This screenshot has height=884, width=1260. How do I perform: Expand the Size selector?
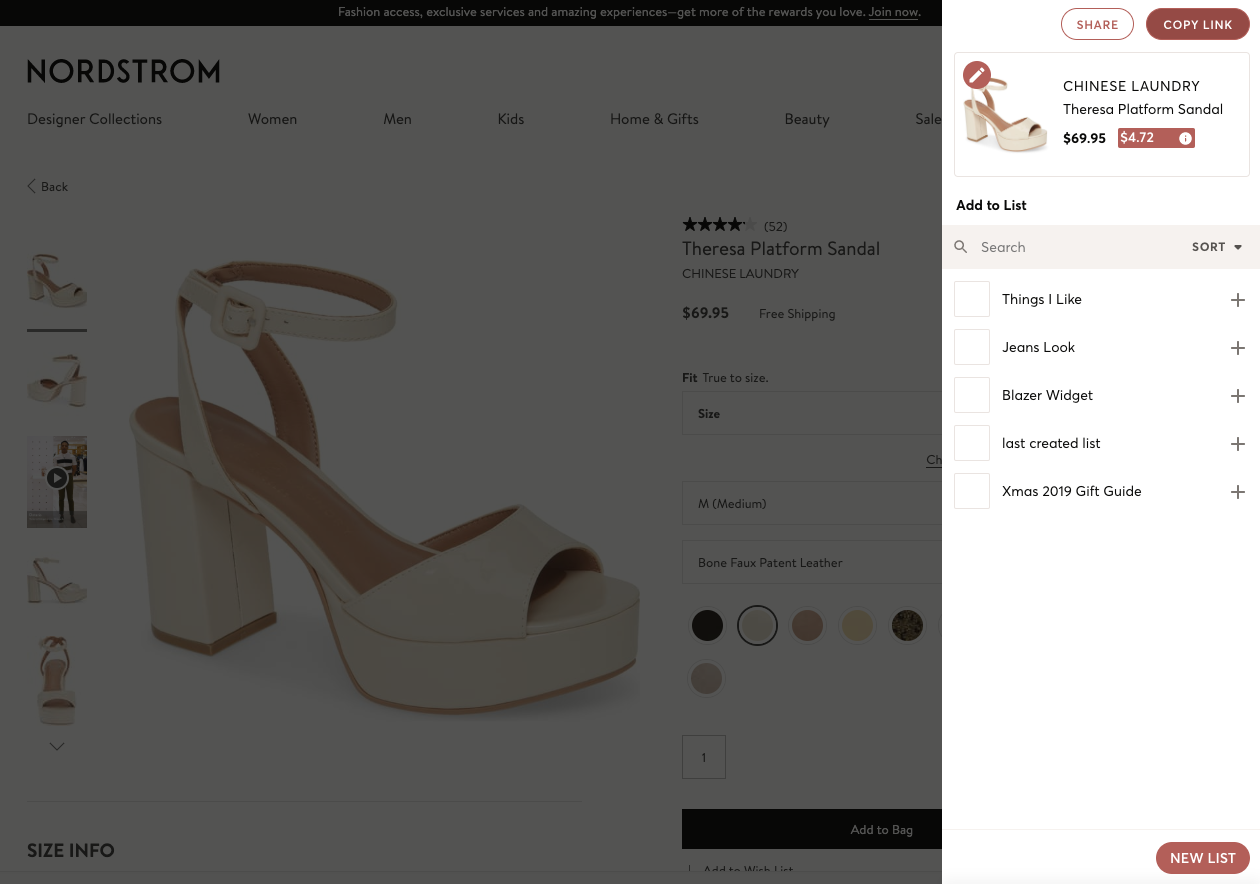810,414
